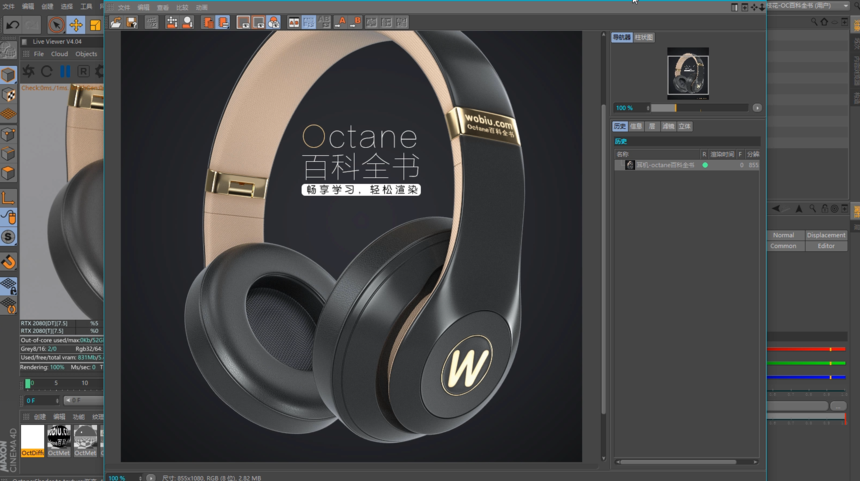The width and height of the screenshot is (860, 481).
Task: Open 比较 menu in Picture Viewer
Action: (182, 8)
